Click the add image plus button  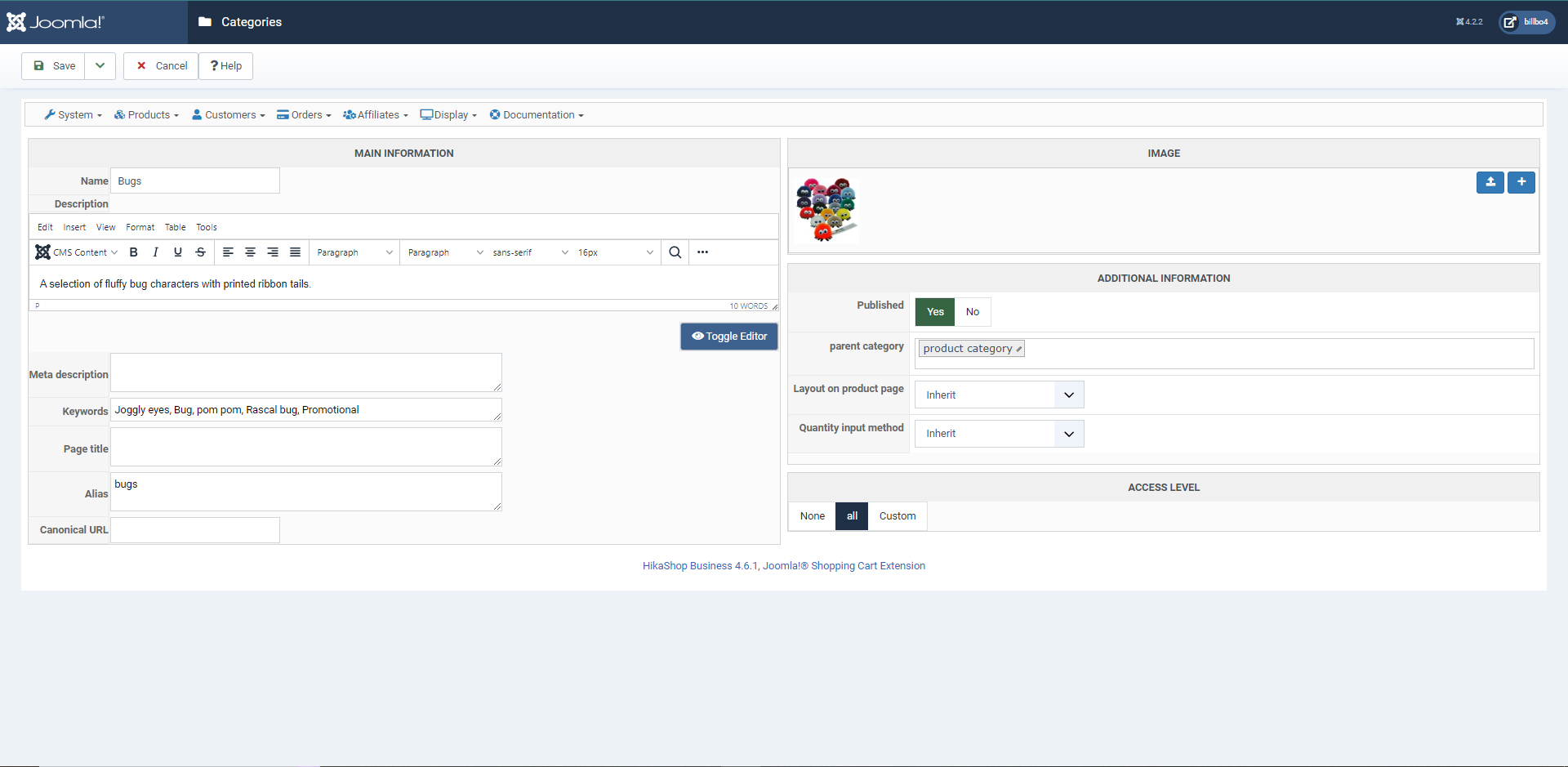click(x=1521, y=182)
